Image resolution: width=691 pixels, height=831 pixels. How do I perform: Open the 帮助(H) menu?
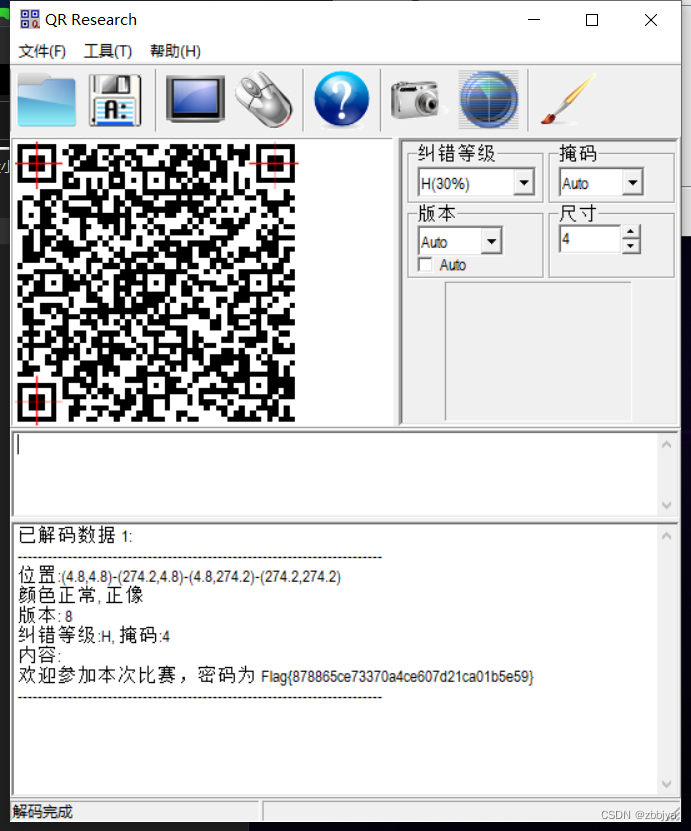(175, 51)
